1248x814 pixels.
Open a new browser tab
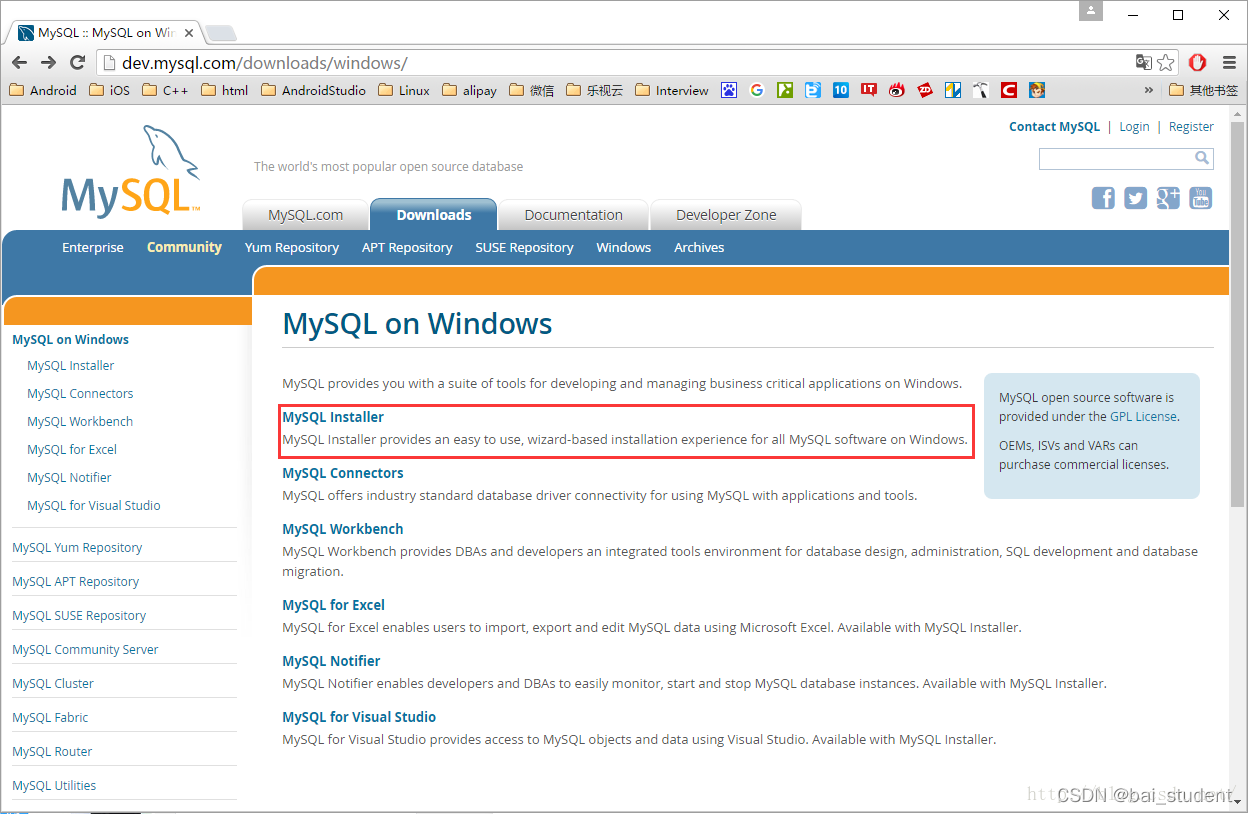point(221,34)
